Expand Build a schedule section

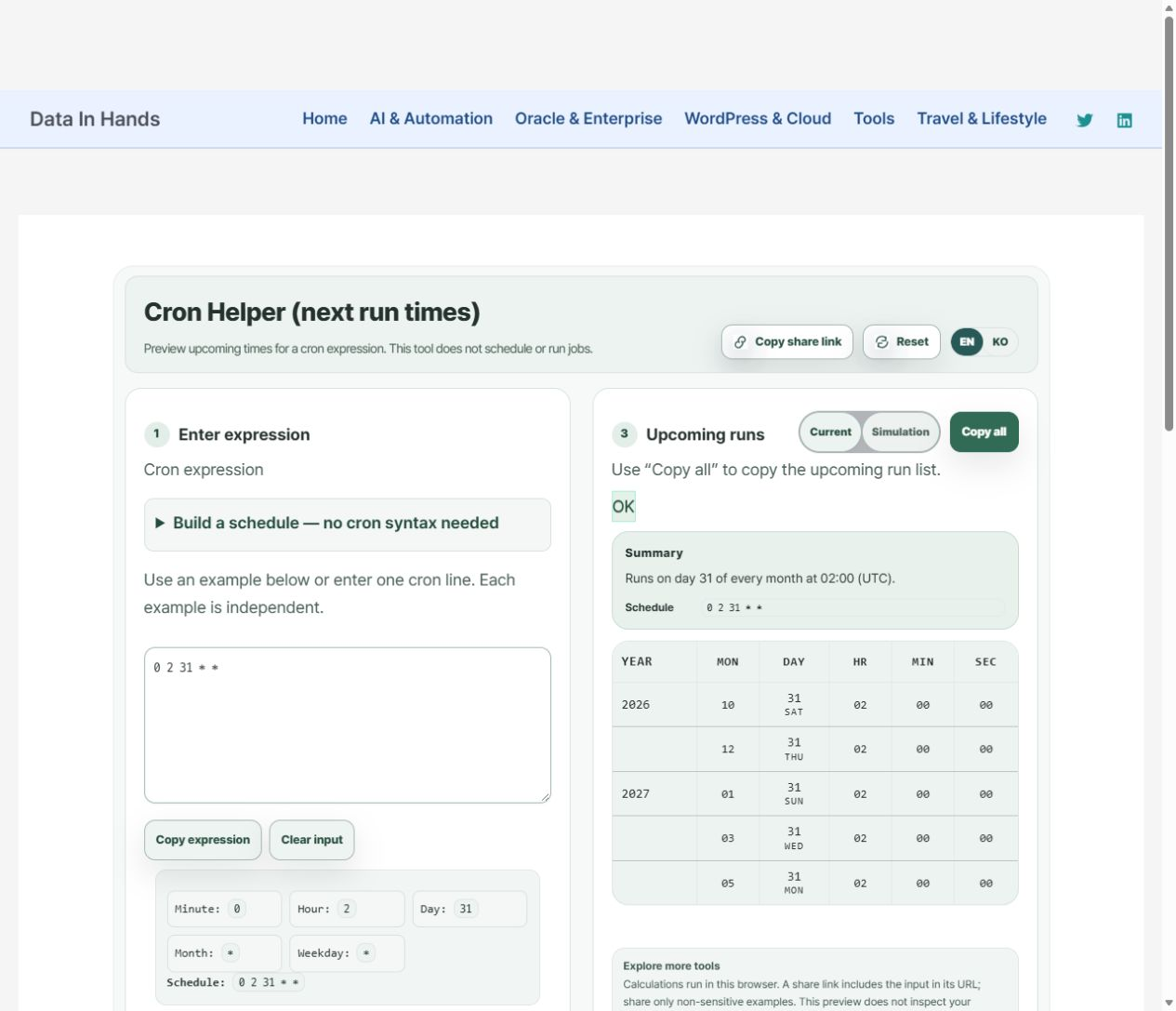click(x=347, y=524)
